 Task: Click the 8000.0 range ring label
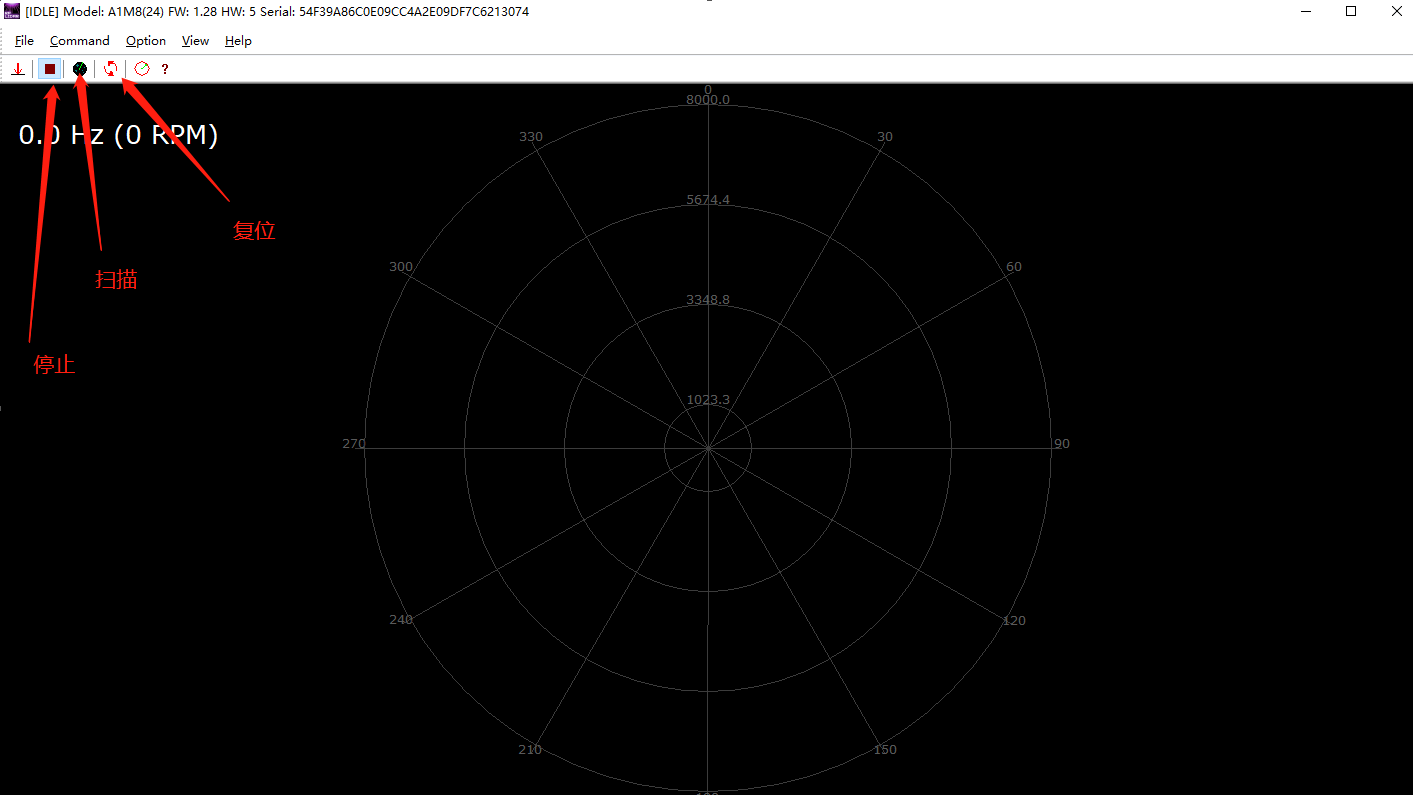click(708, 99)
